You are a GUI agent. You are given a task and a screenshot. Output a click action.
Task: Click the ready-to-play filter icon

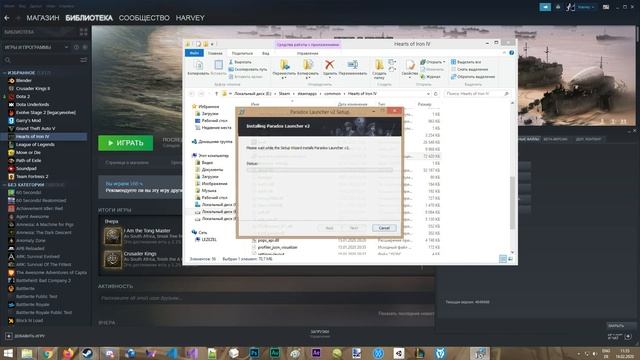tap(85, 47)
